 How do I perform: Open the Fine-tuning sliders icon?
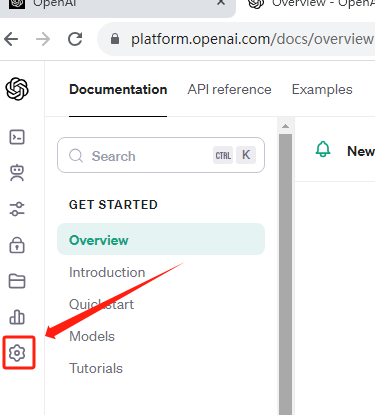pyautogui.click(x=17, y=209)
